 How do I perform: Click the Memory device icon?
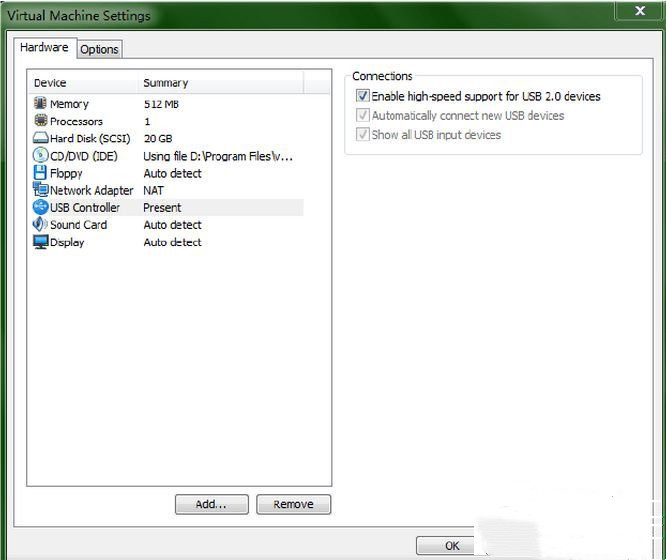(x=41, y=103)
